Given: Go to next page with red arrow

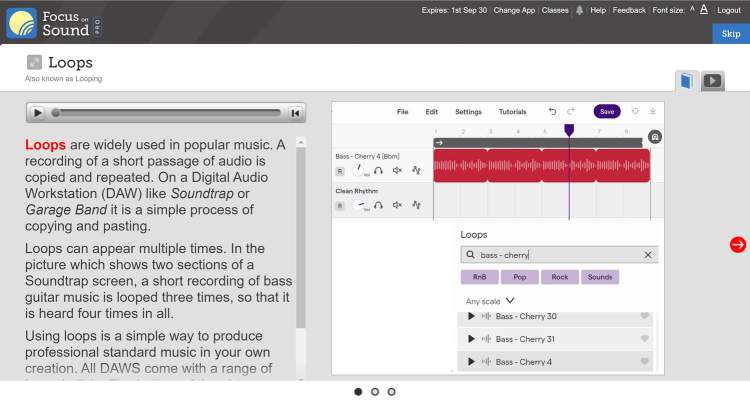Looking at the screenshot, I should (738, 244).
